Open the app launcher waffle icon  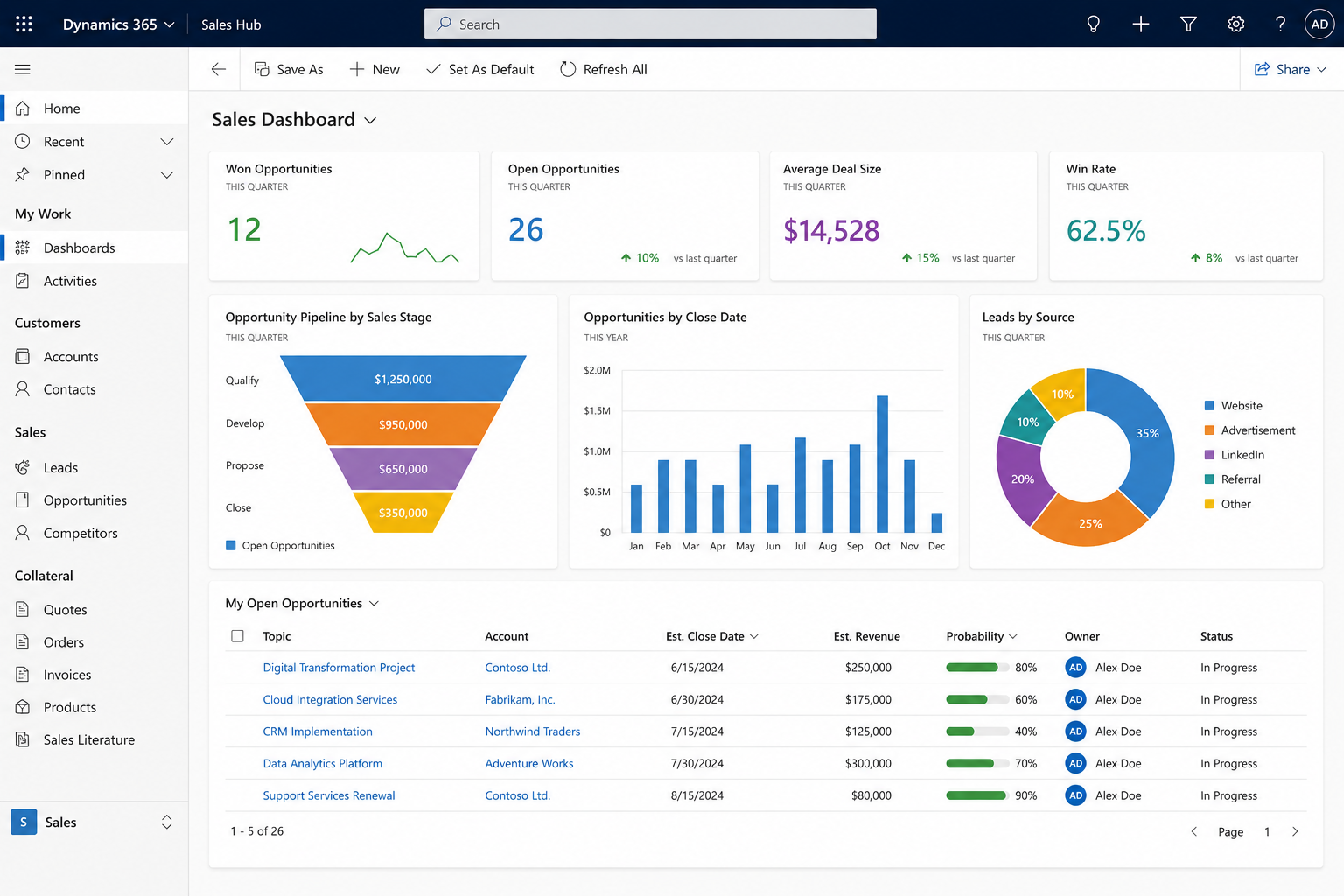pos(24,24)
